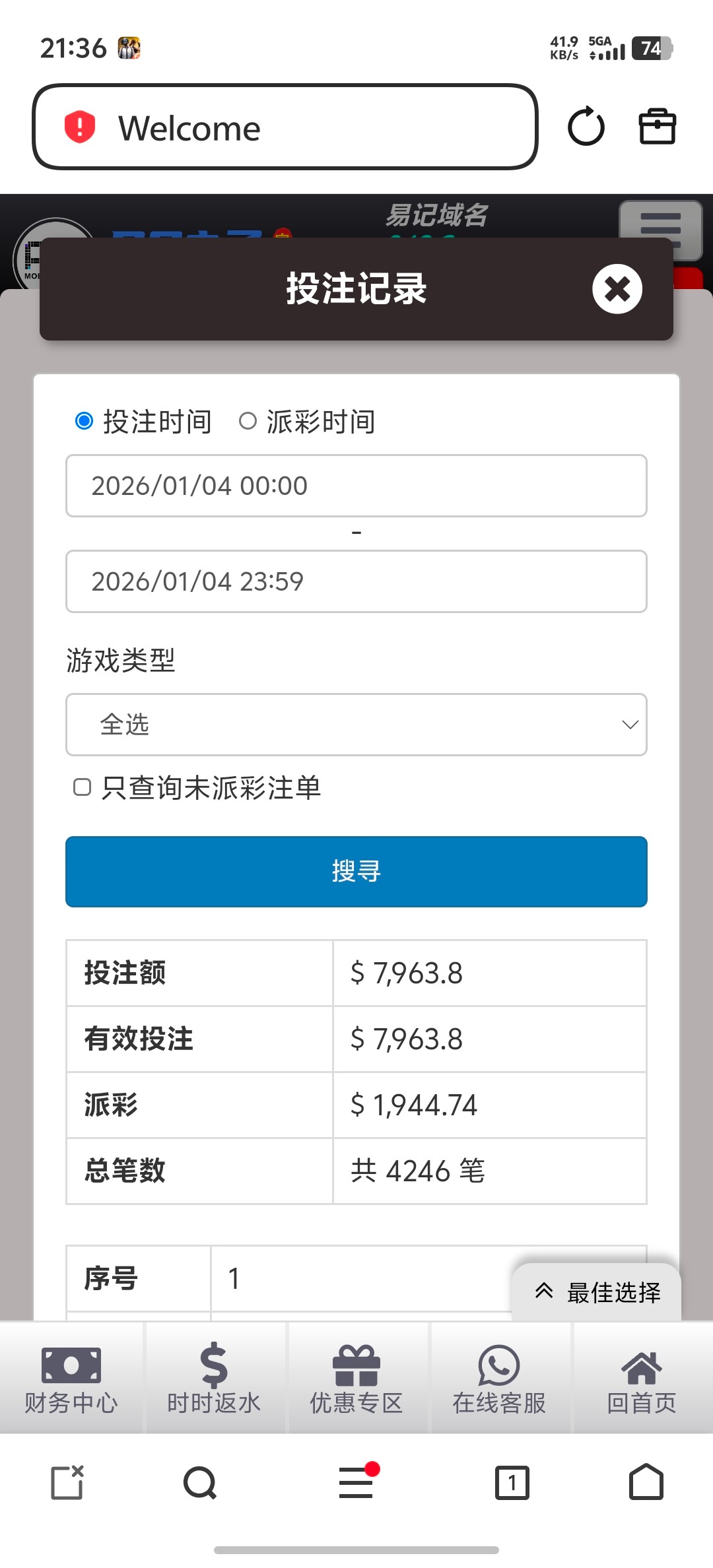The image size is (713, 1568).
Task: Expand the 游戏类型 全选 dropdown
Action: click(356, 725)
